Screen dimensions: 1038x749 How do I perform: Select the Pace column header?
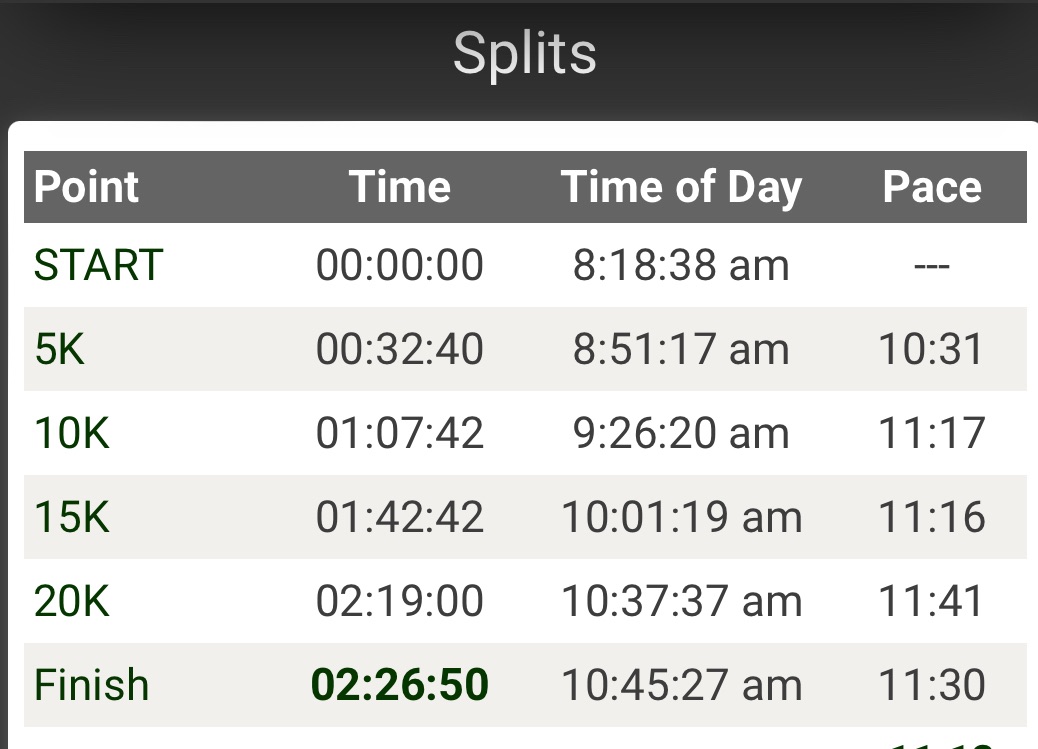tap(931, 187)
